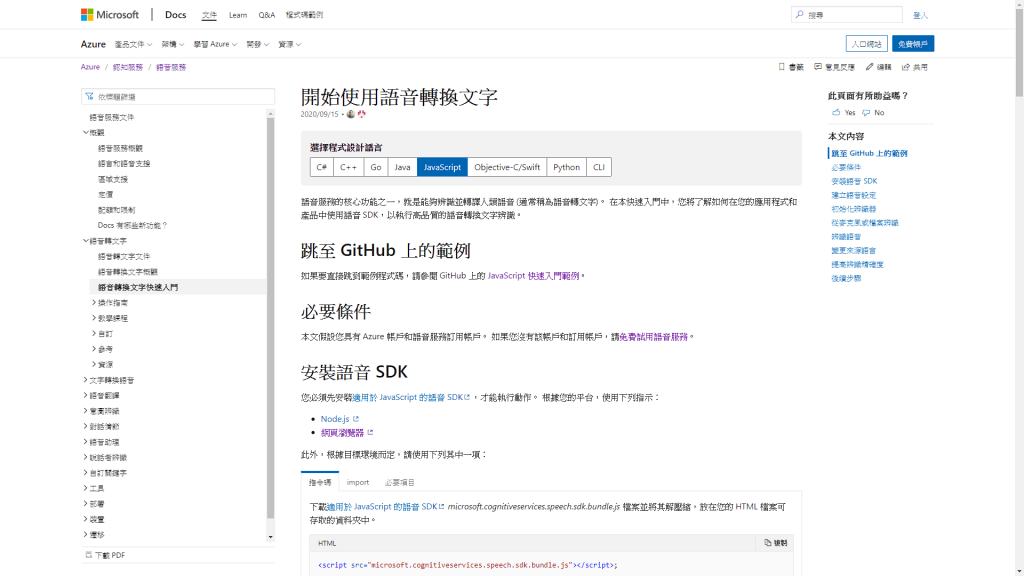
Task: Select the C# language option
Action: coord(321,167)
